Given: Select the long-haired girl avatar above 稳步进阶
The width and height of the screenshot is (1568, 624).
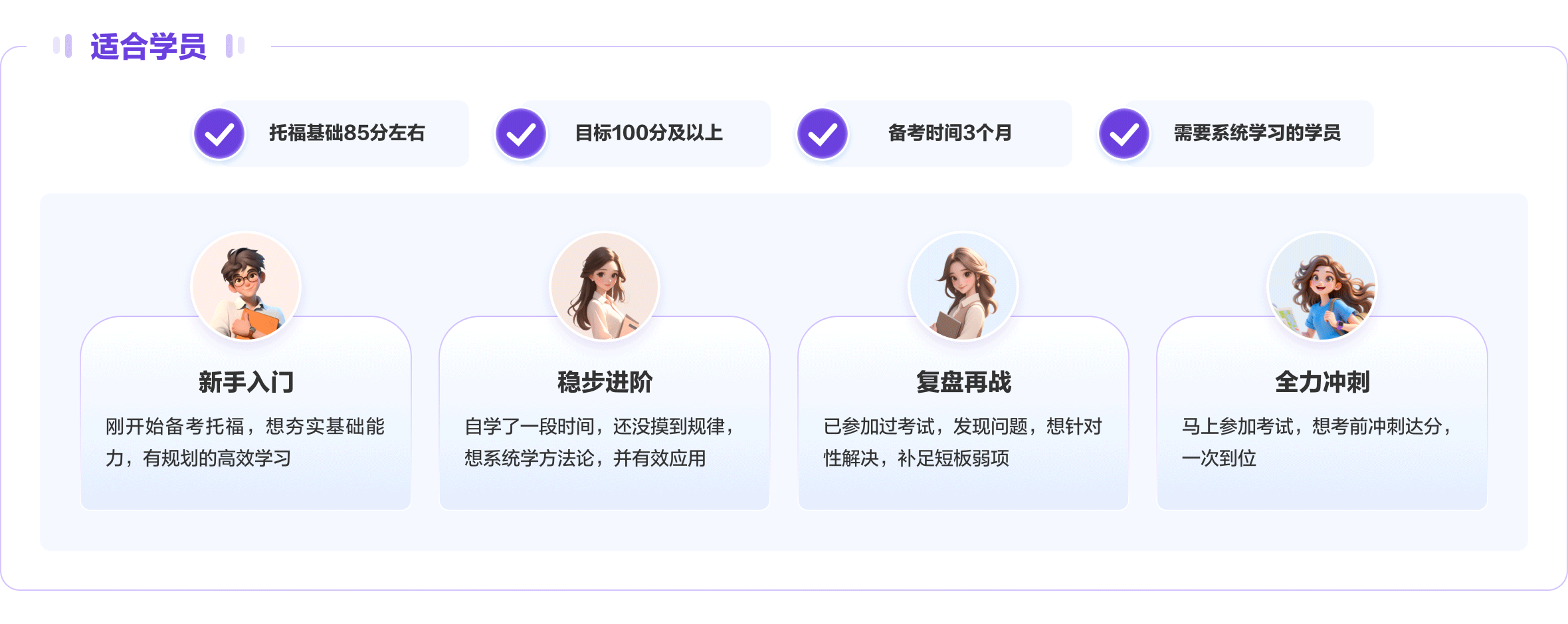Looking at the screenshot, I should coord(605,286).
